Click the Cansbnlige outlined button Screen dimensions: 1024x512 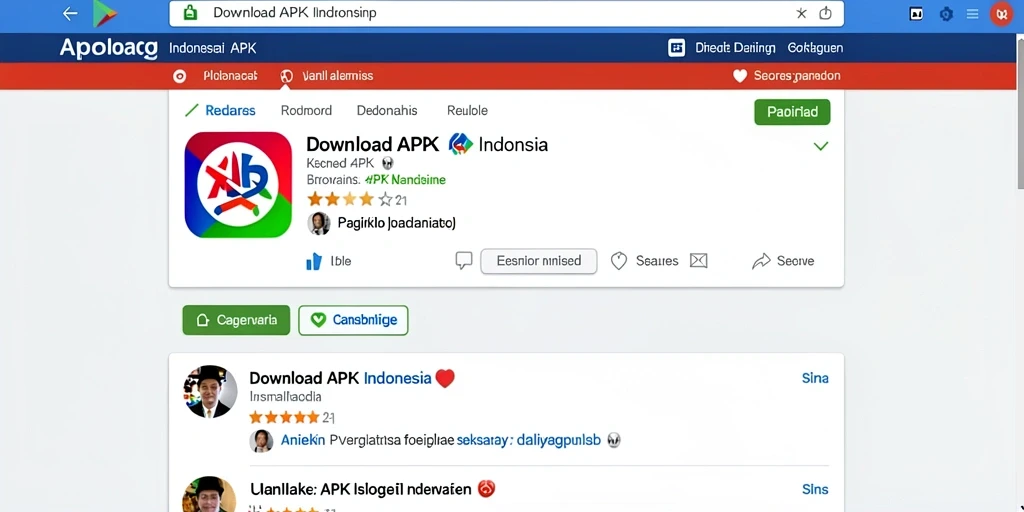pyautogui.click(x=353, y=320)
